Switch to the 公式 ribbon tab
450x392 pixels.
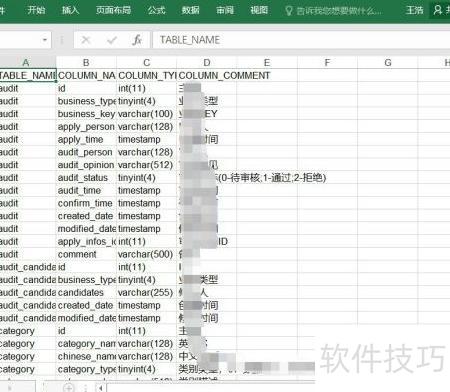click(x=156, y=10)
